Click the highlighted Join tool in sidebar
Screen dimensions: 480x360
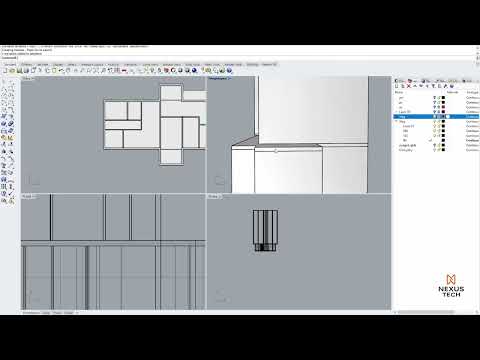coord(4,138)
